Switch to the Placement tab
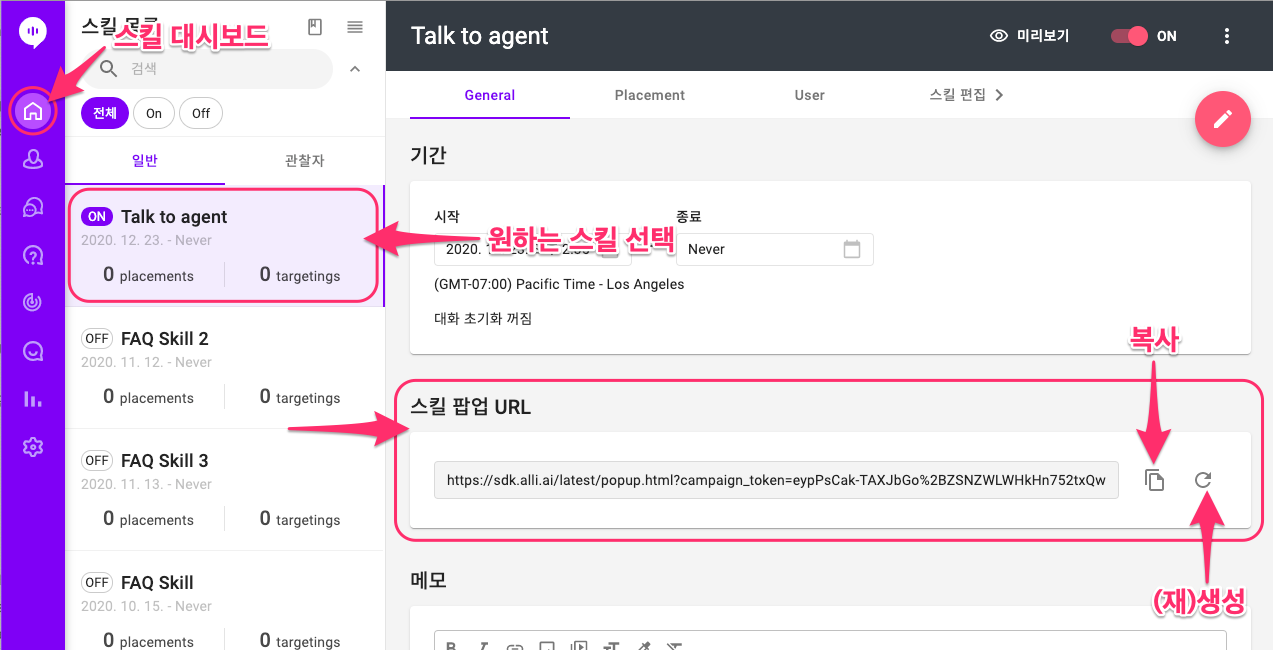The image size is (1273, 650). [x=650, y=95]
